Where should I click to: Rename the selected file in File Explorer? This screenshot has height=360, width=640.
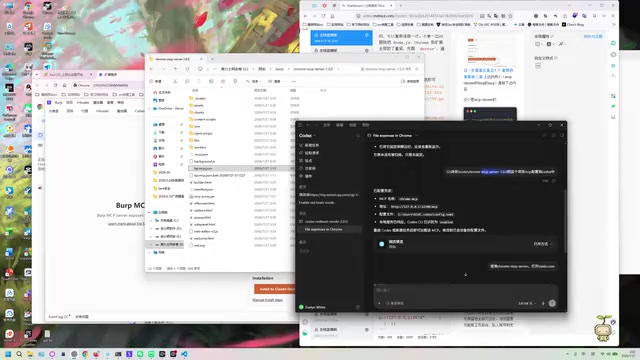(x=211, y=81)
